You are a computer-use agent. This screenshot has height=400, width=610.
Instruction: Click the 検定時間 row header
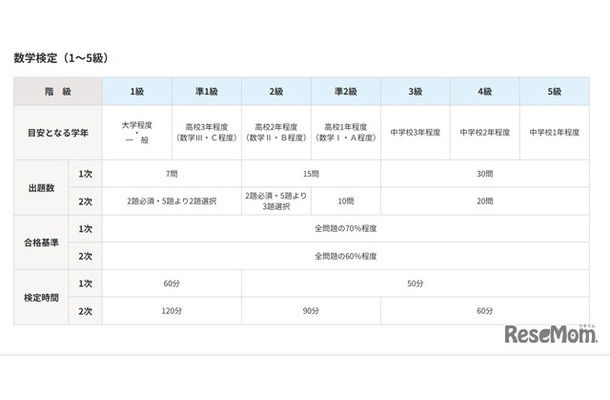click(x=40, y=297)
